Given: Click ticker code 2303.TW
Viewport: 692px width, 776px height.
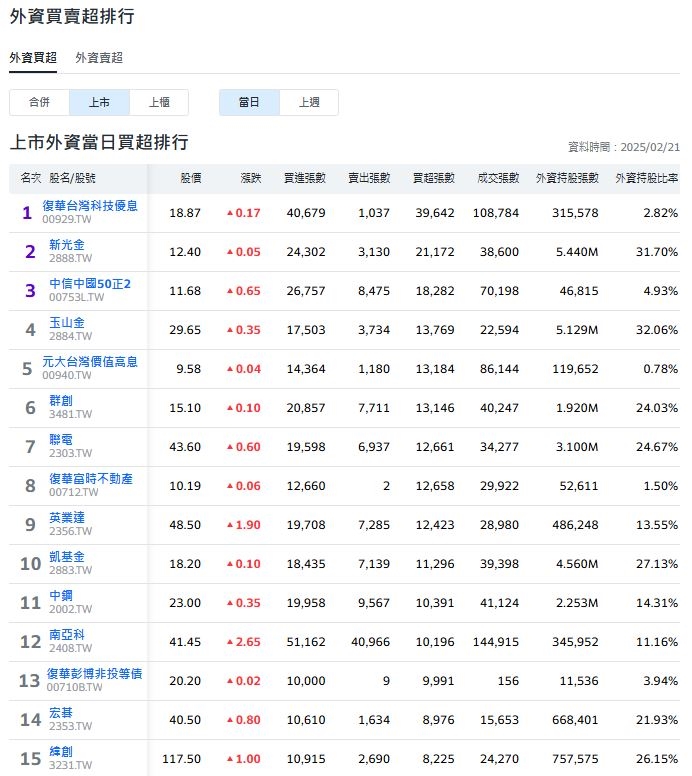Looking at the screenshot, I should [x=70, y=453].
